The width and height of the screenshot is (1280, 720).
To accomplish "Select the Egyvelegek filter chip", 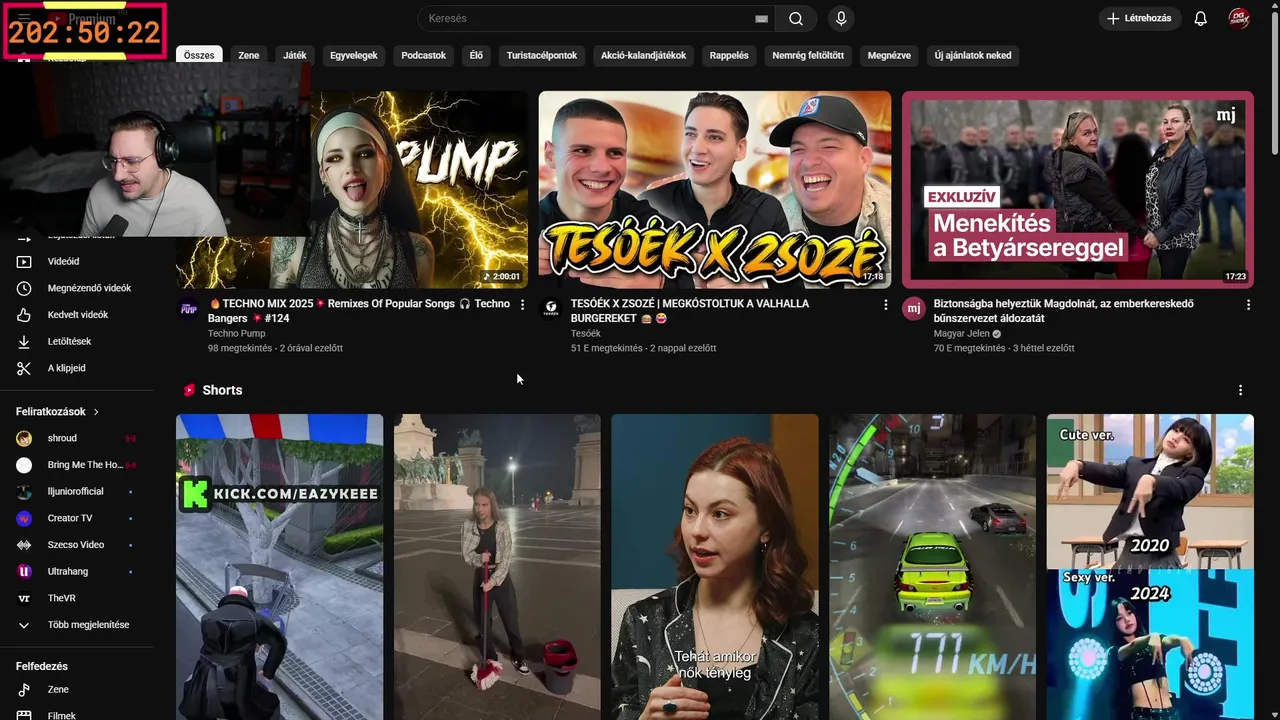I will tap(354, 56).
